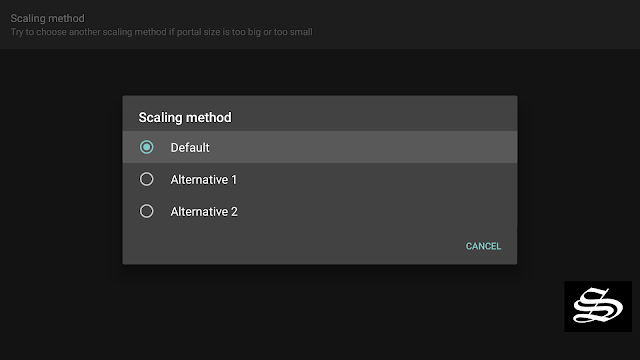Select the Alternative 1 radio button
This screenshot has width=640, height=360.
(147, 179)
